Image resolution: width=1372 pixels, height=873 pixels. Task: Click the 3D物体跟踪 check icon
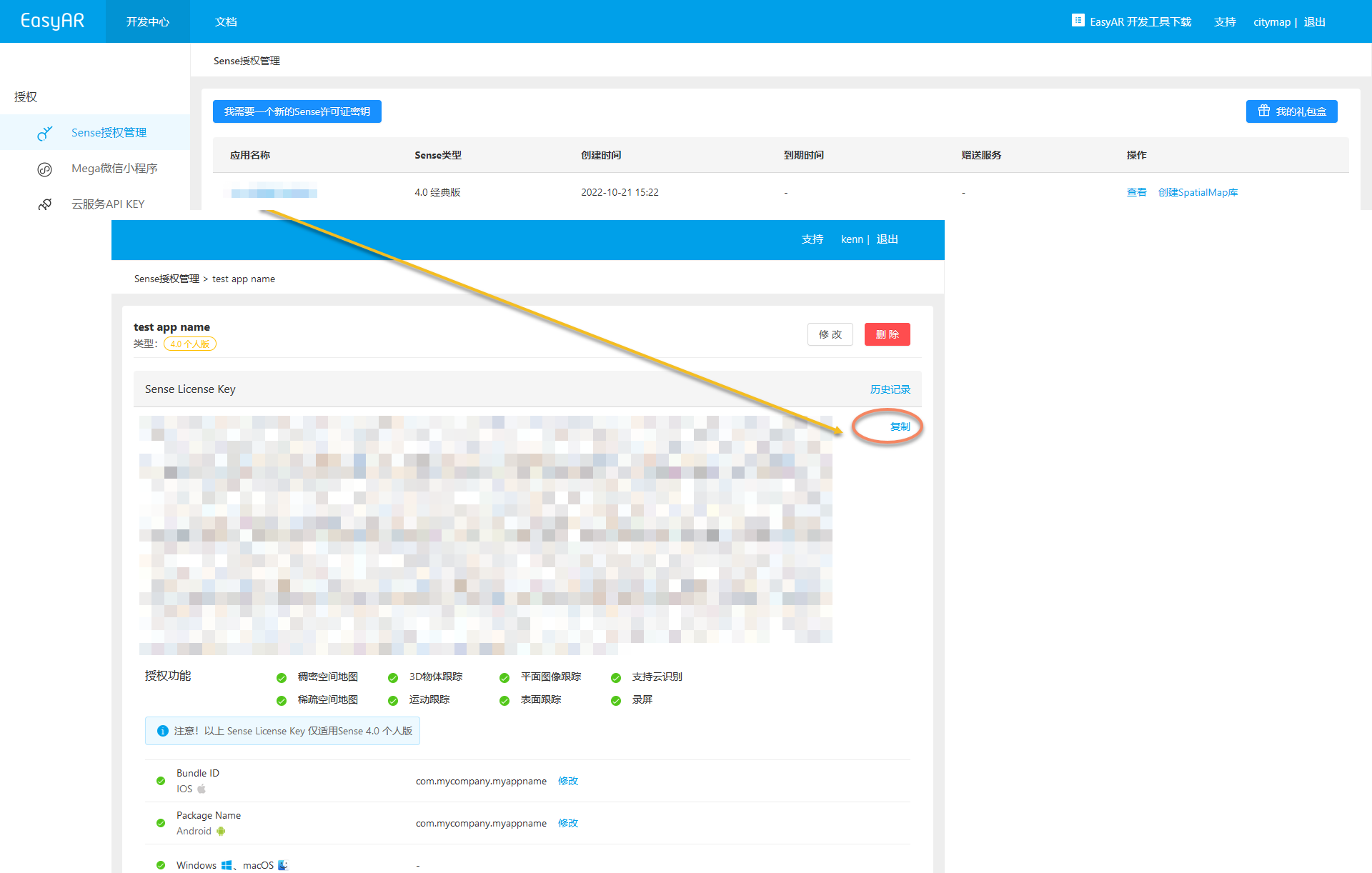393,677
